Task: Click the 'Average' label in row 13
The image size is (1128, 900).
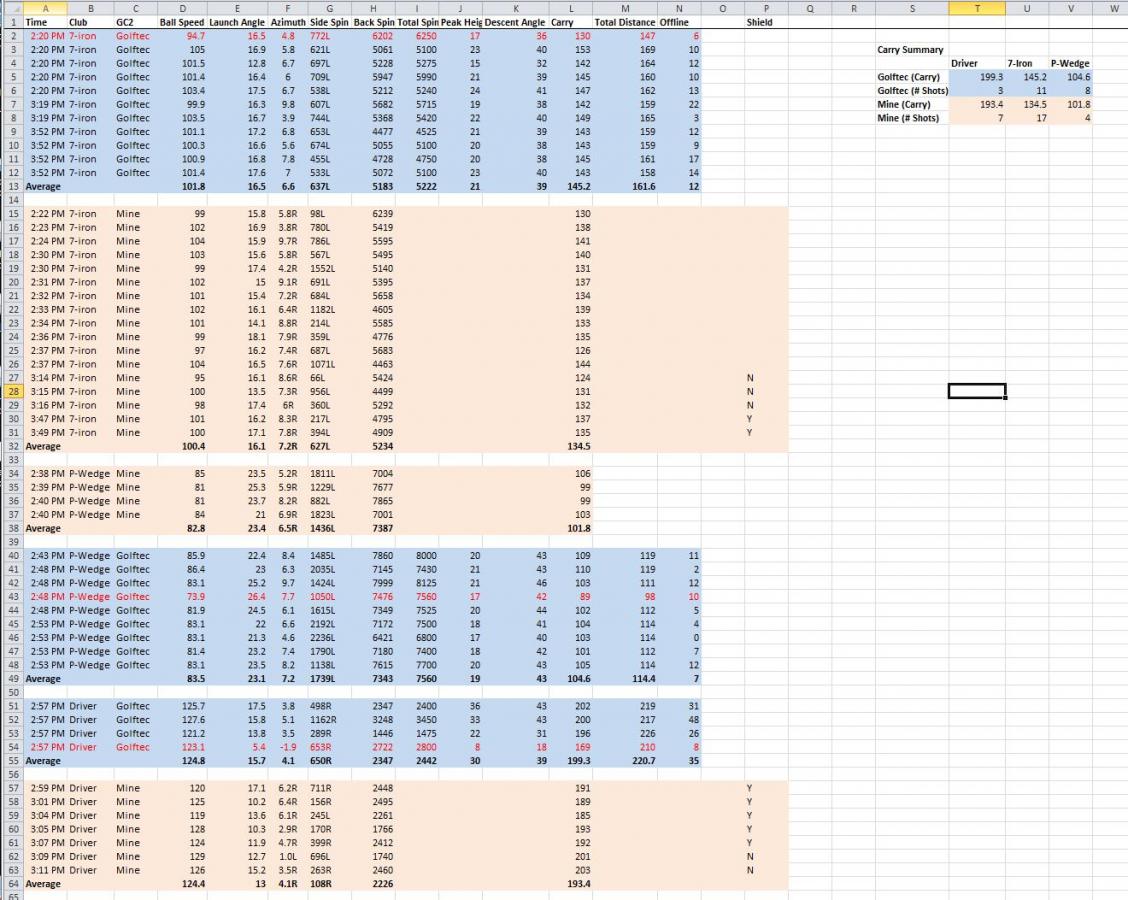Action: click(x=45, y=186)
